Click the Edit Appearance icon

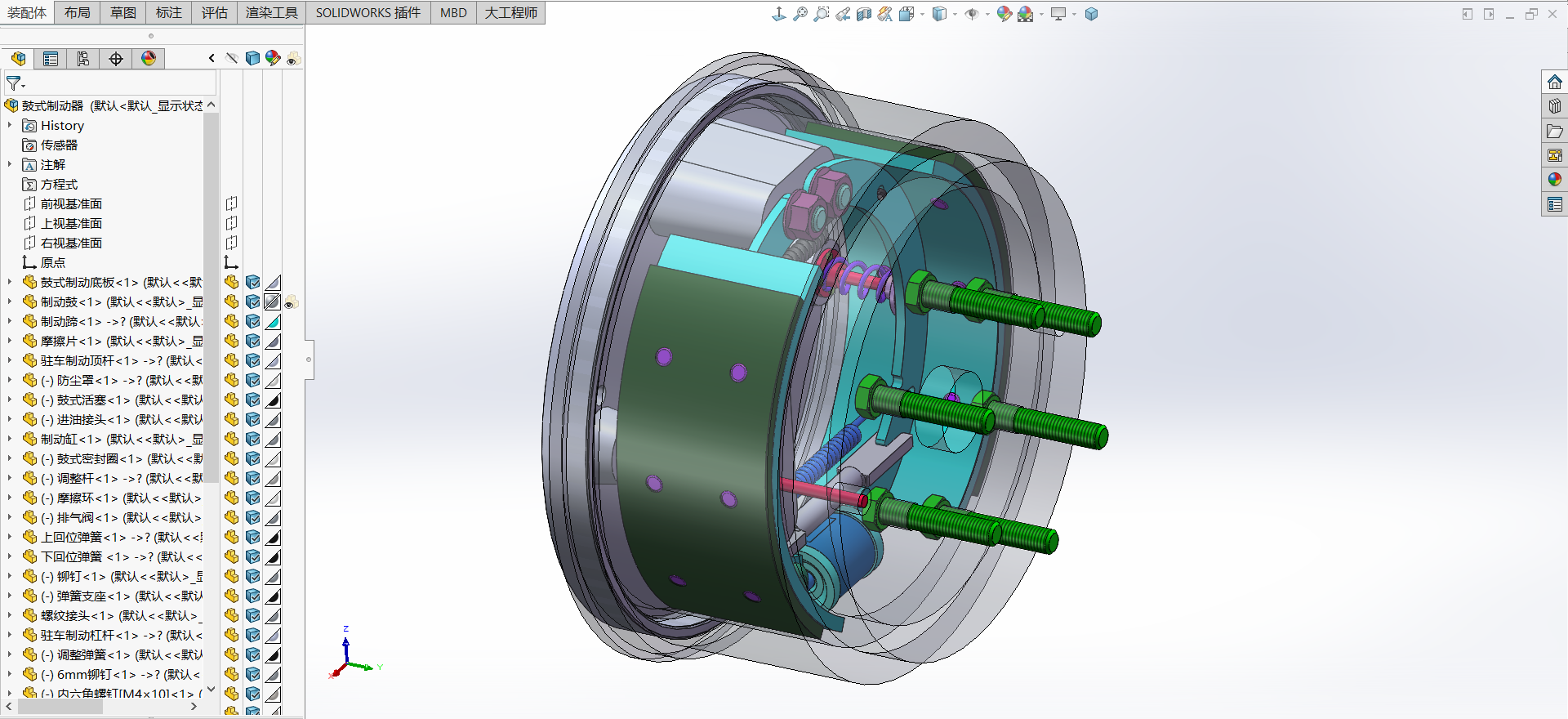1004,14
